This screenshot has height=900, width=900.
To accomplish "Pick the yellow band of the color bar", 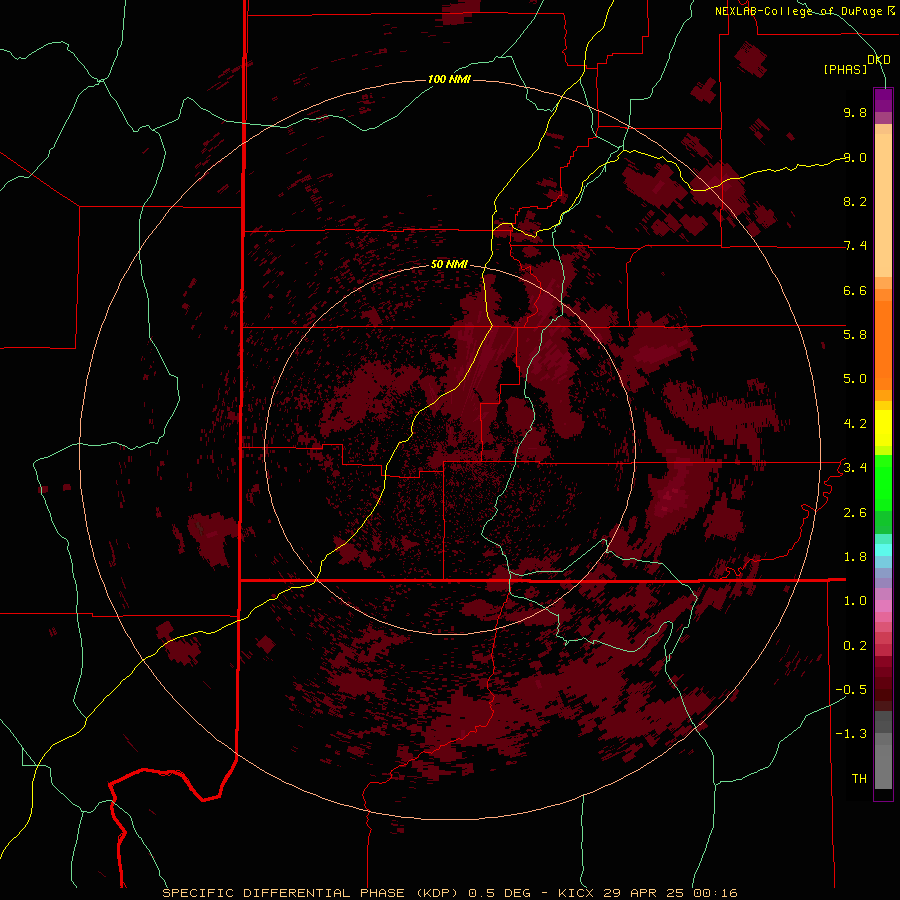I will point(883,428).
